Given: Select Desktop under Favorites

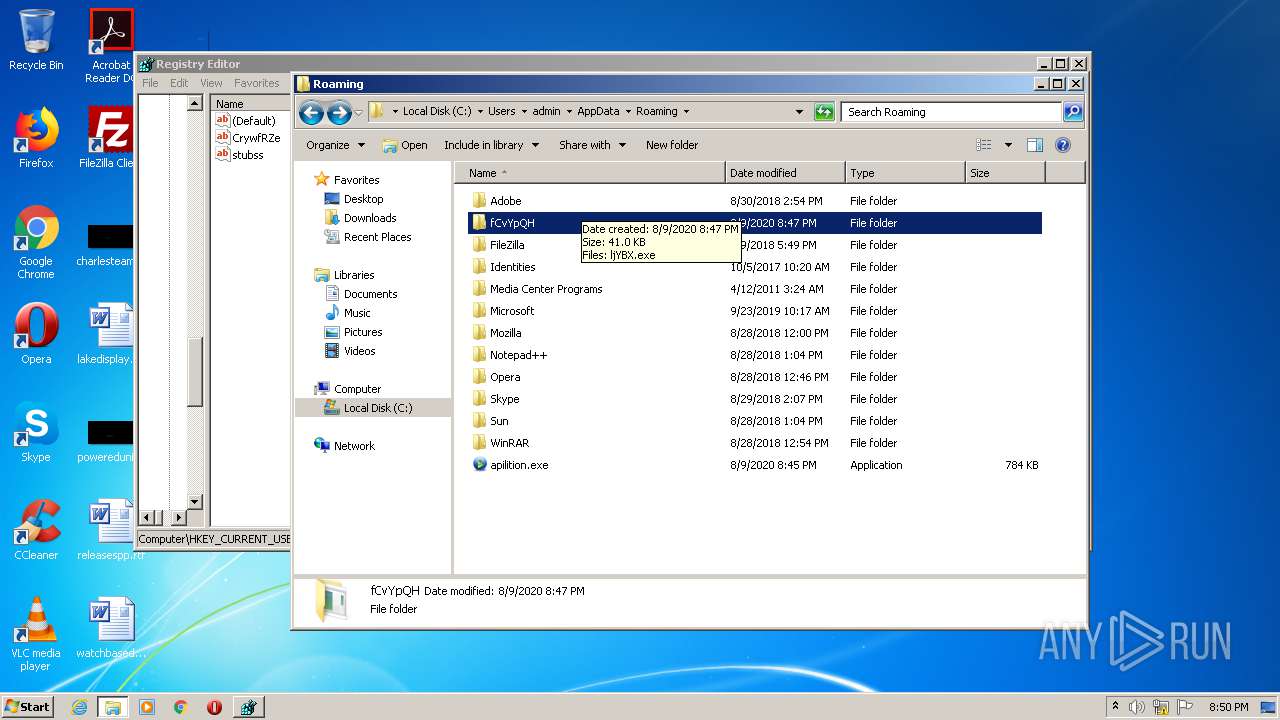Looking at the screenshot, I should click(363, 199).
